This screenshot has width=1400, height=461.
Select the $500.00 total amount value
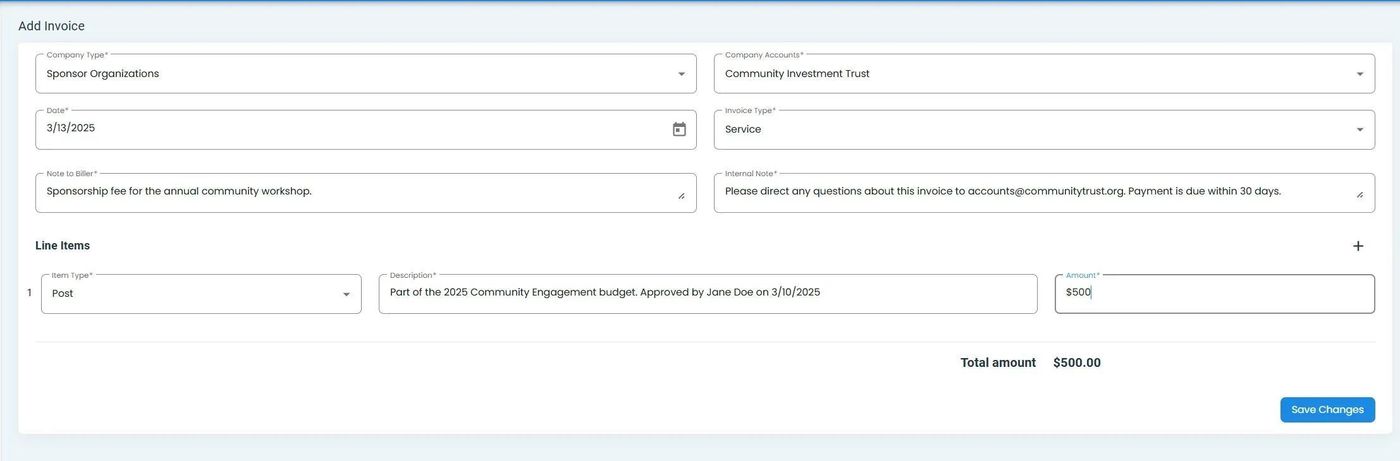[x=1076, y=363]
